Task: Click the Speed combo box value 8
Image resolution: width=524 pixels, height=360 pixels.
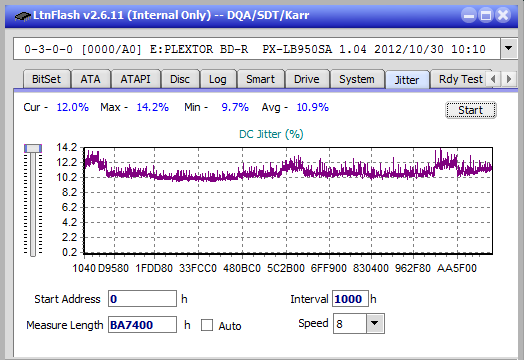Action: (350, 324)
